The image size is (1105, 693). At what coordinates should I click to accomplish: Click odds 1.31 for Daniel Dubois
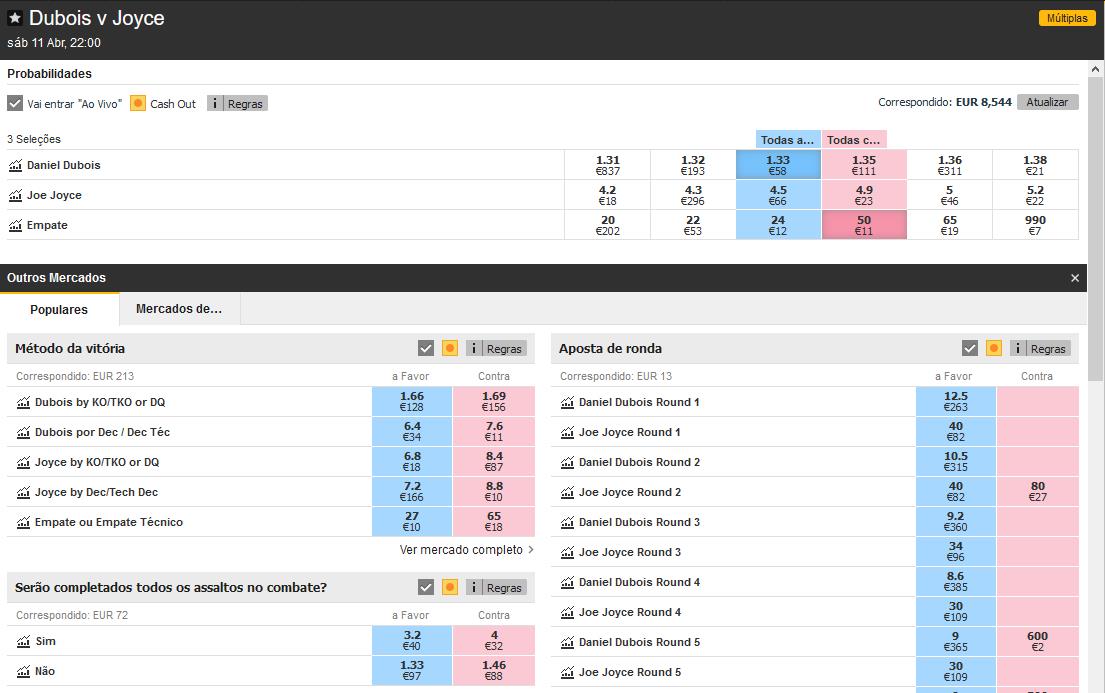(x=607, y=165)
